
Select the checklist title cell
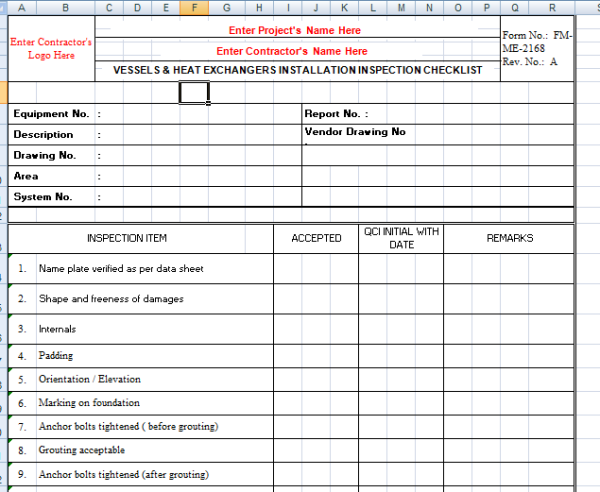[297, 70]
